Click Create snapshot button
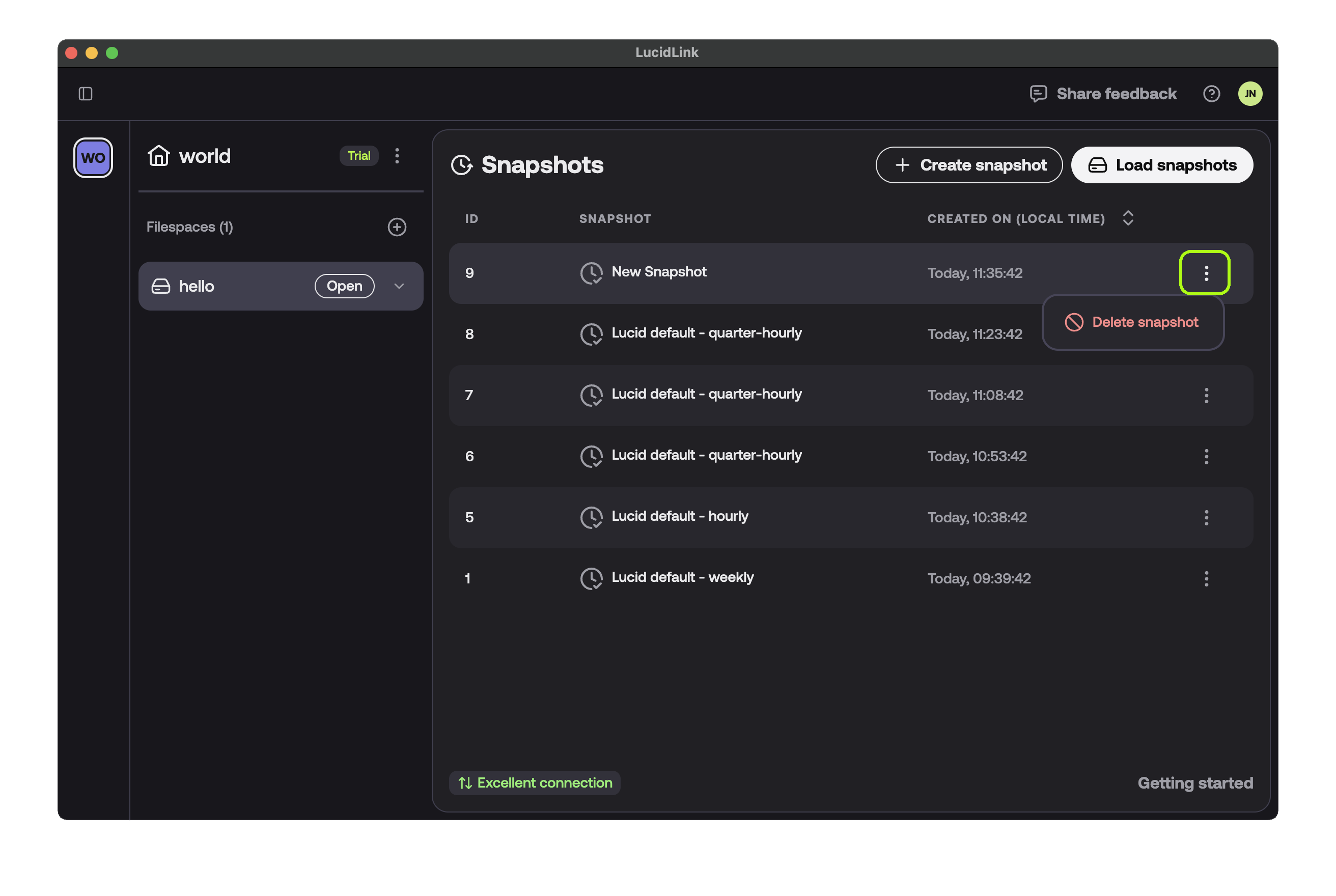Image resolution: width=1336 pixels, height=896 pixels. [x=968, y=165]
